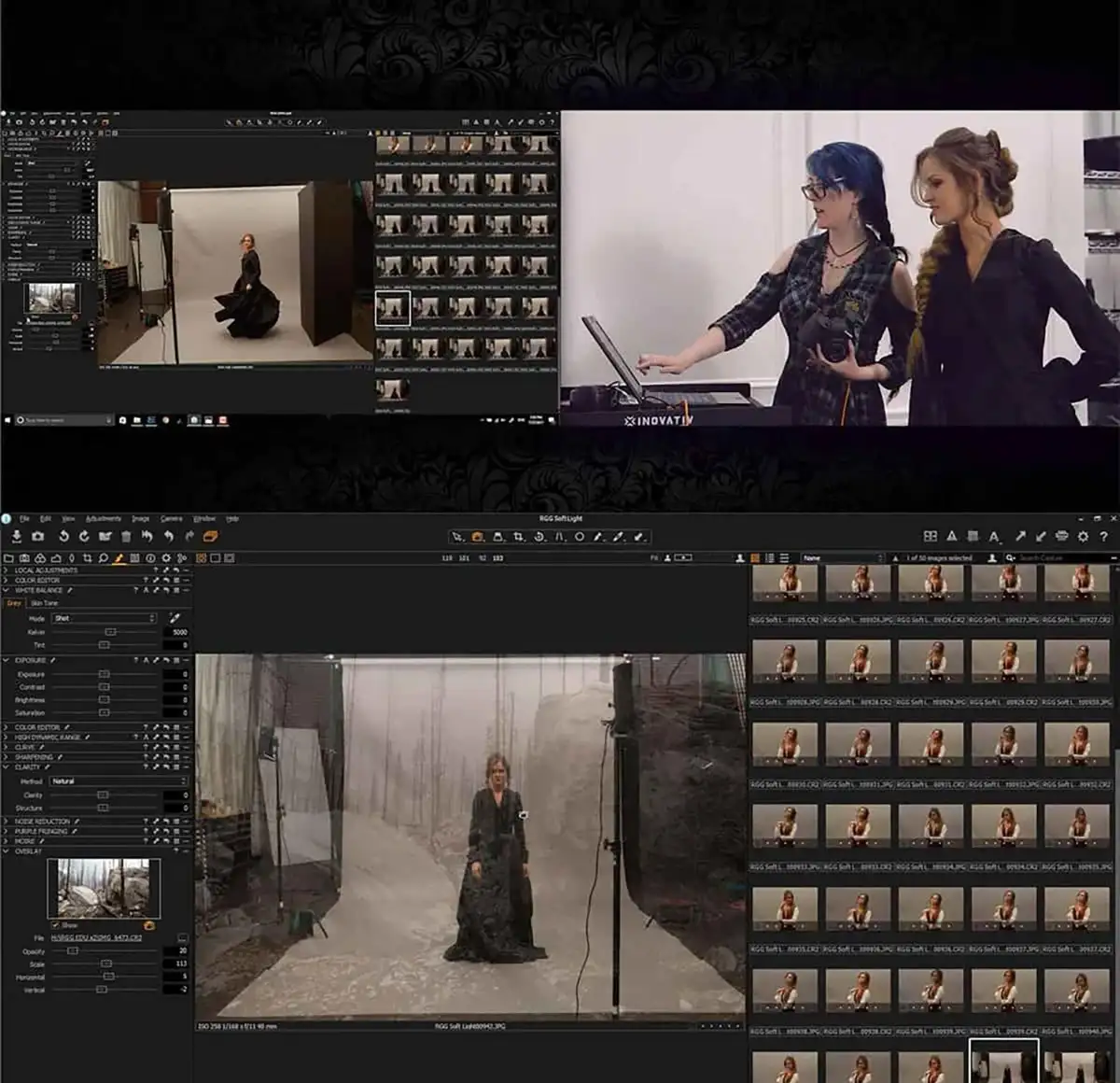
Task: Open the File menu
Action: click(25, 518)
